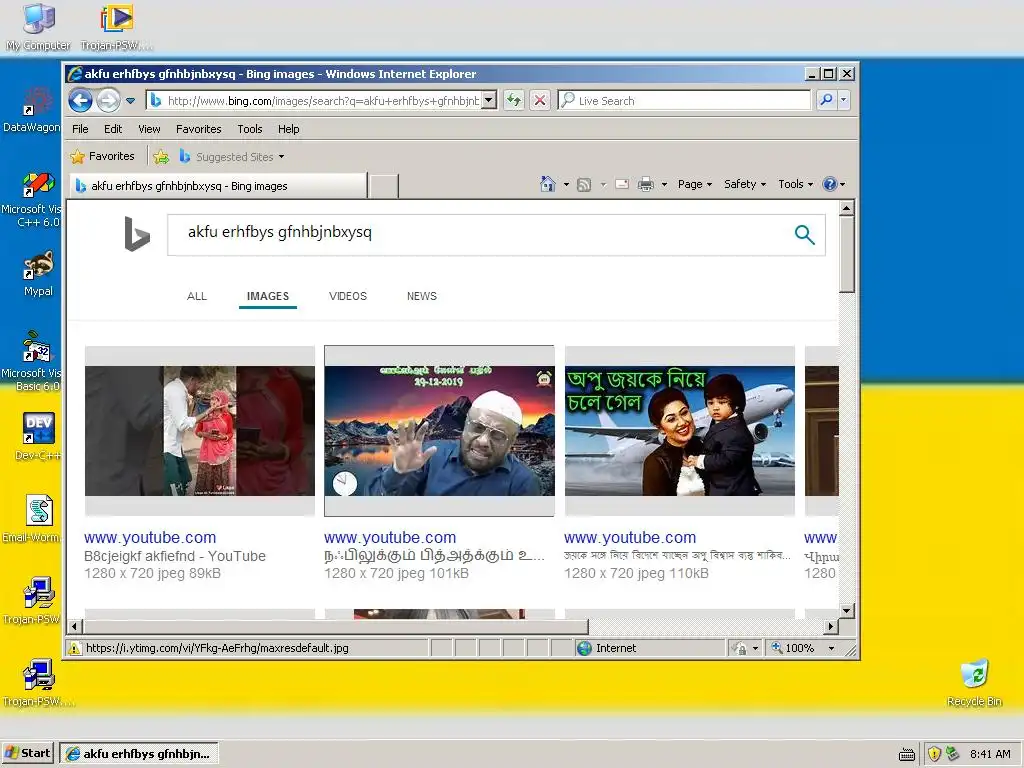Click the Home icon in command bar

547,184
